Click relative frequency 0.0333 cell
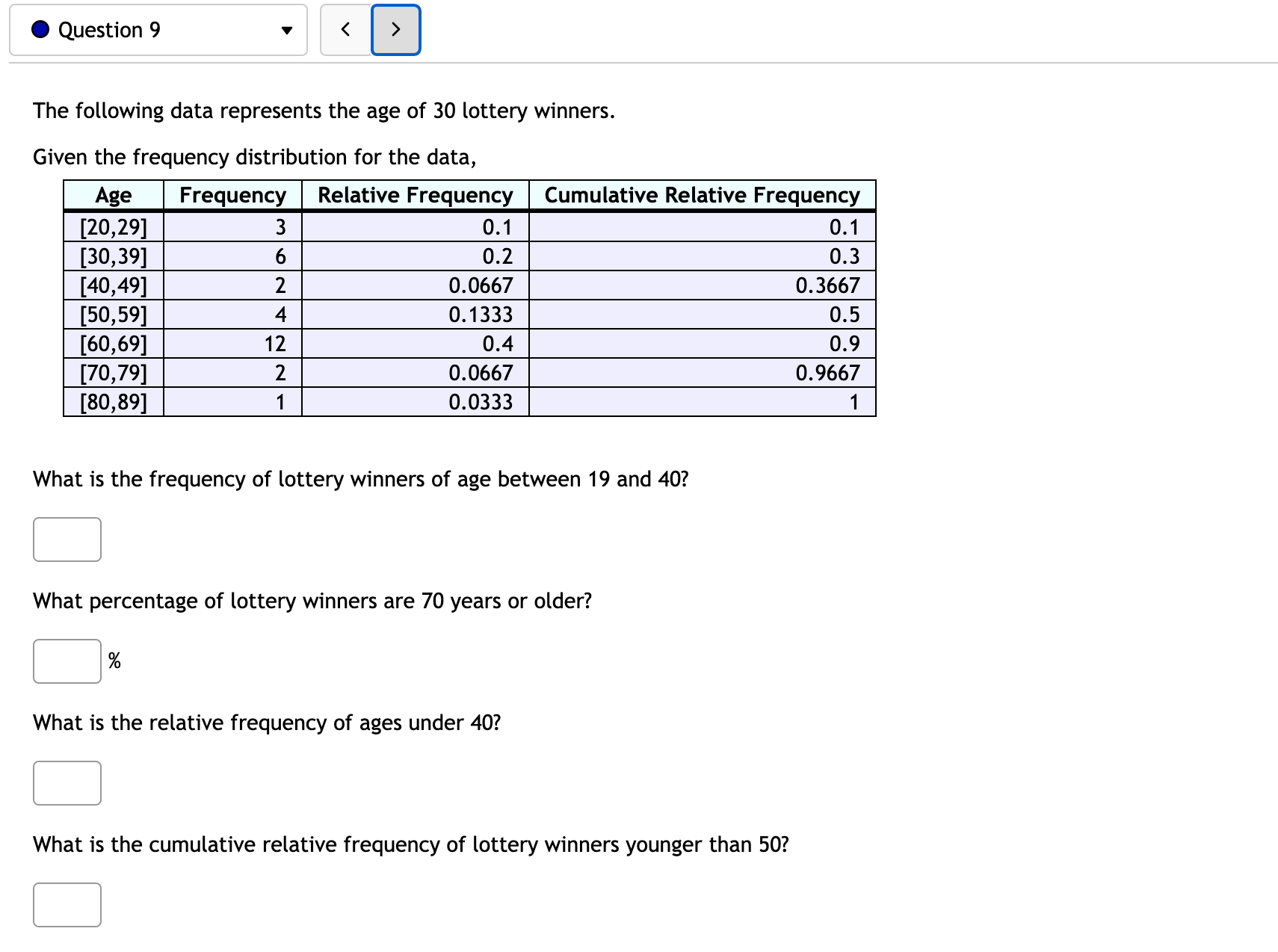Screen dimensions: 1278x952 (416, 402)
